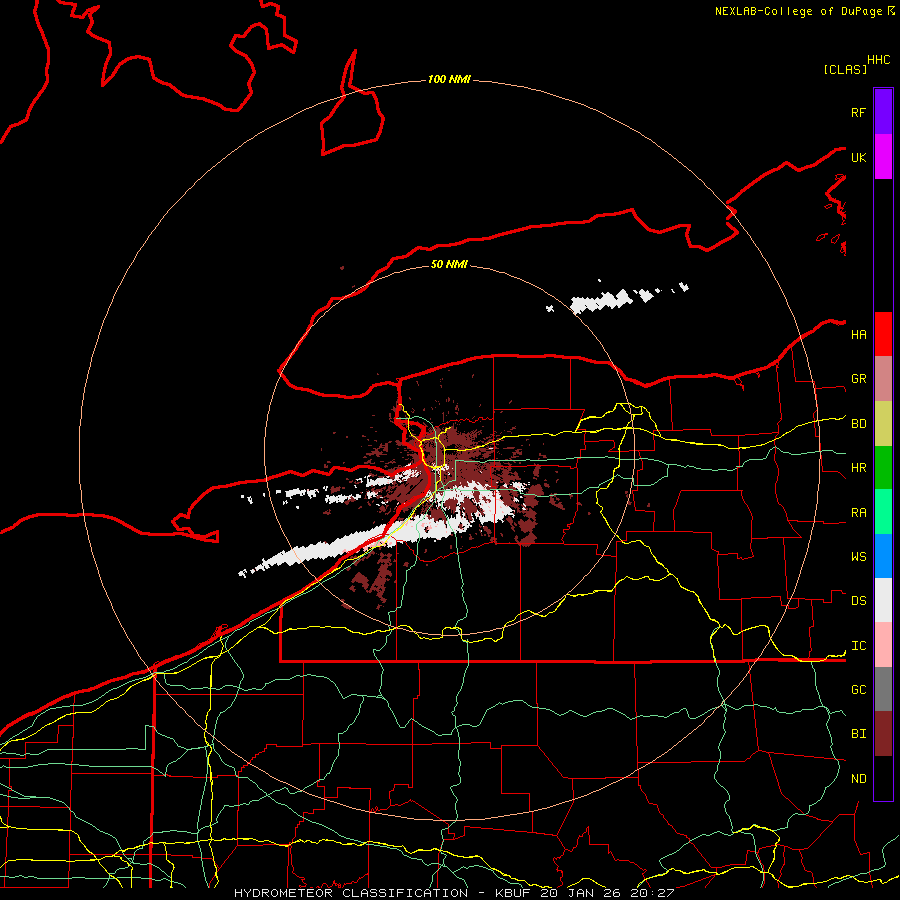This screenshot has width=900, height=900.
Task: Select the pink IC legend color swatch
Action: (883, 645)
